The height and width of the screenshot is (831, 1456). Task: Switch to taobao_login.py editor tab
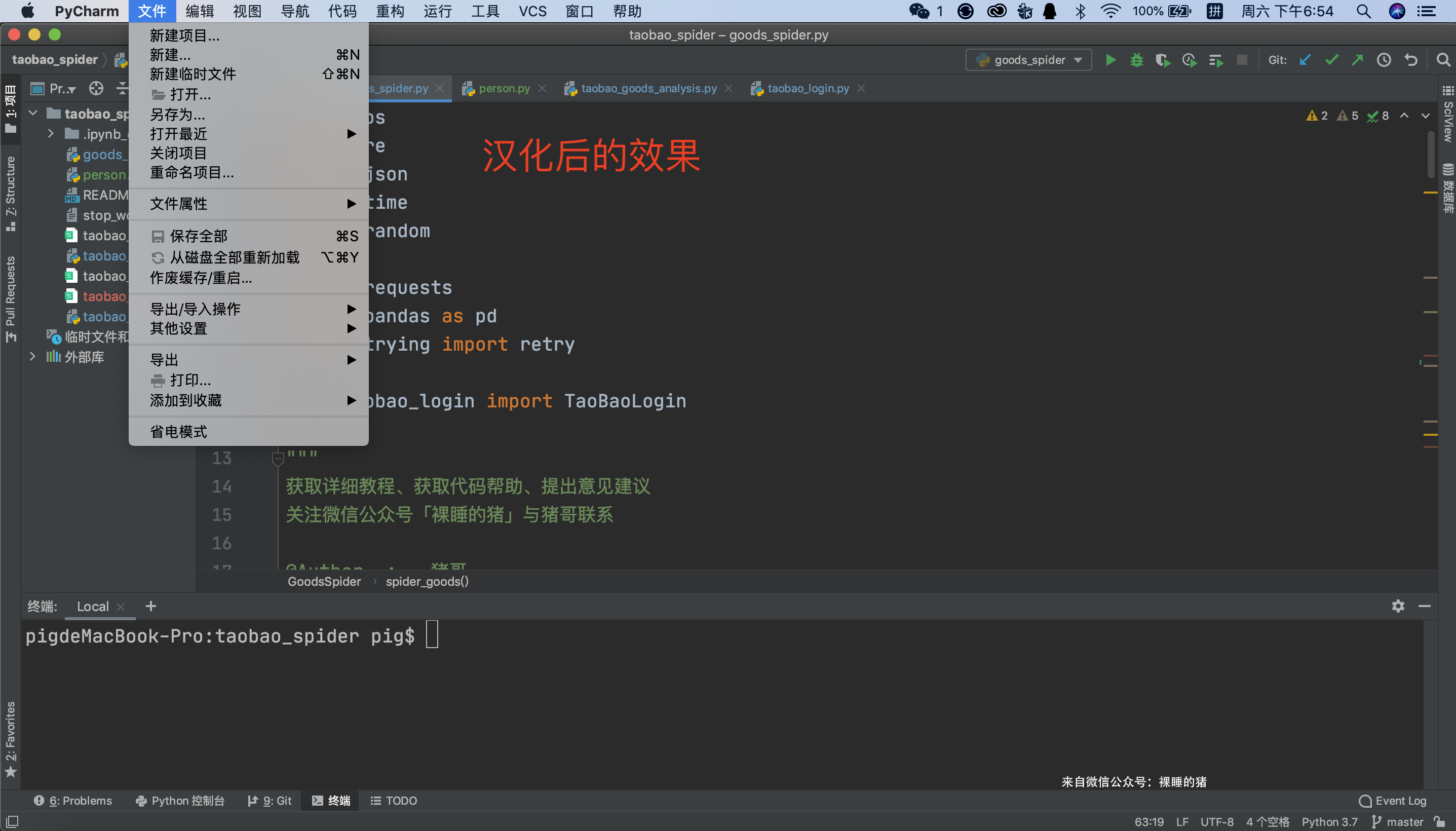[808, 89]
